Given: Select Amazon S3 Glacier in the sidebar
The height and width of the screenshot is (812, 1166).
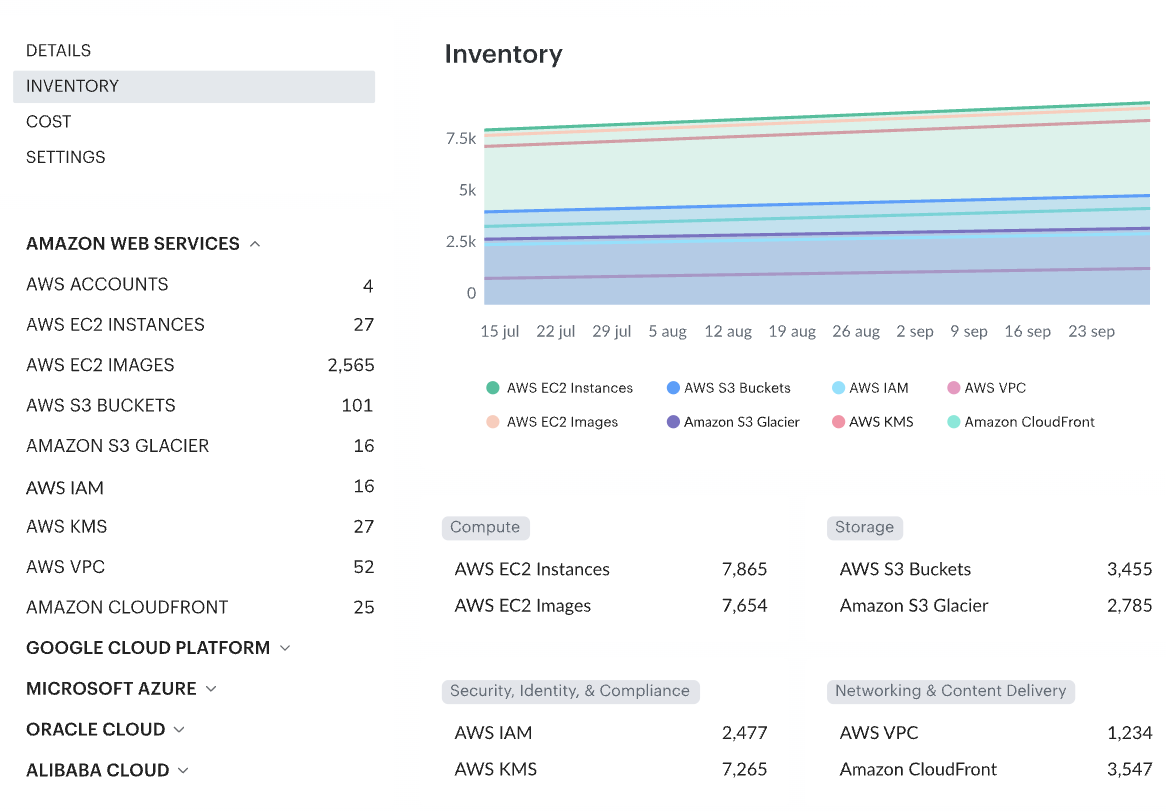Looking at the screenshot, I should tap(200, 446).
